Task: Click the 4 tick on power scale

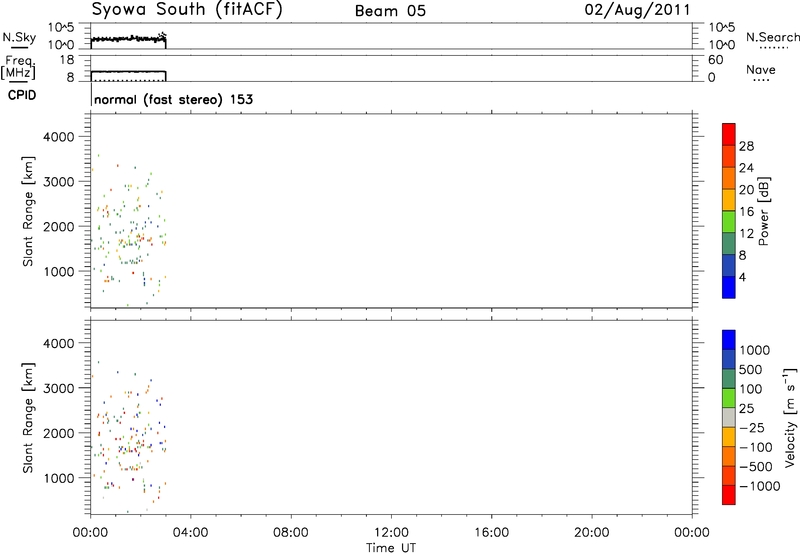Action: (742, 277)
